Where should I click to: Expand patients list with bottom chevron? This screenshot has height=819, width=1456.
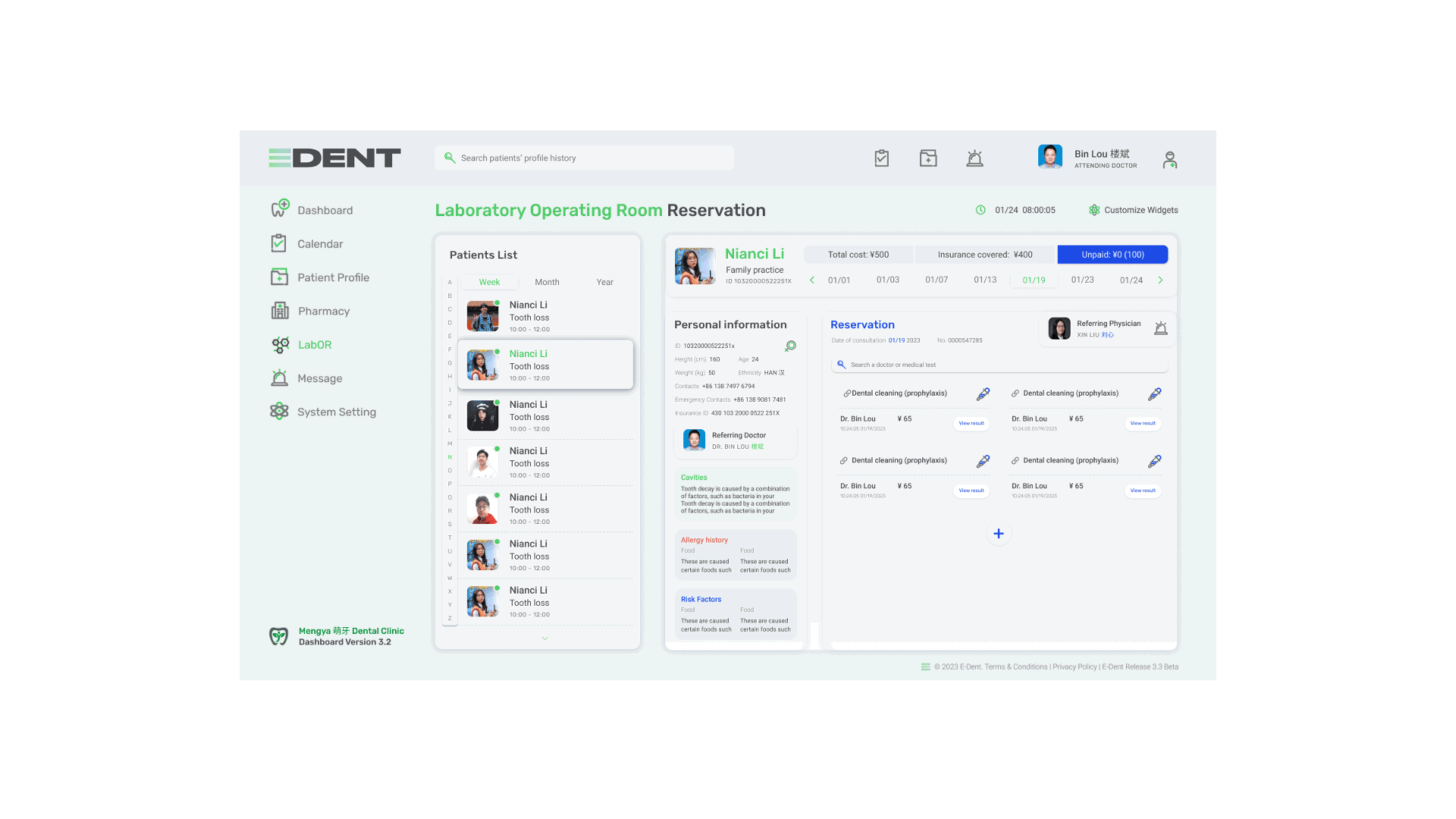[544, 639]
